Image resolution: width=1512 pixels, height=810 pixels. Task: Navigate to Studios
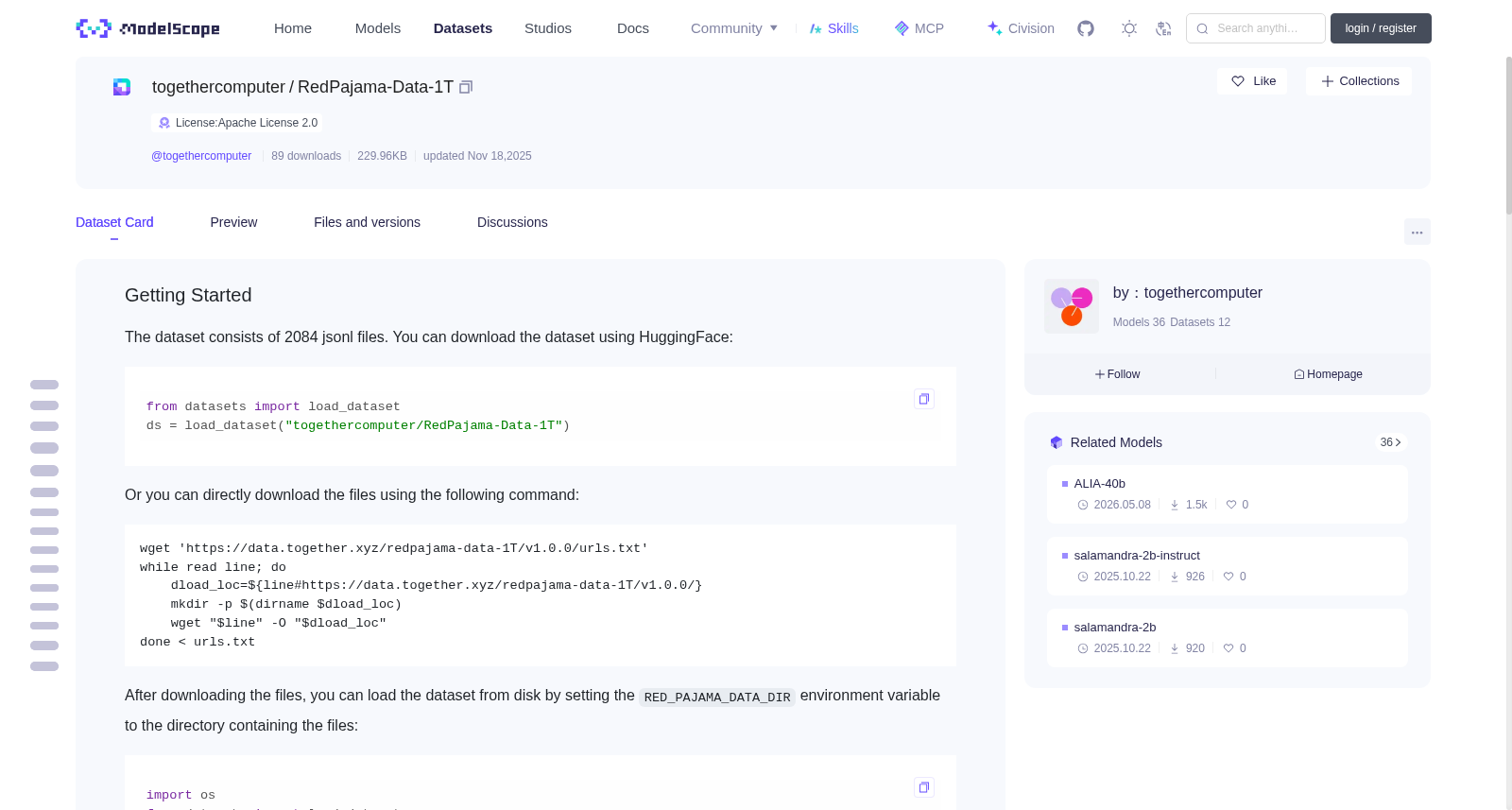coord(548,28)
